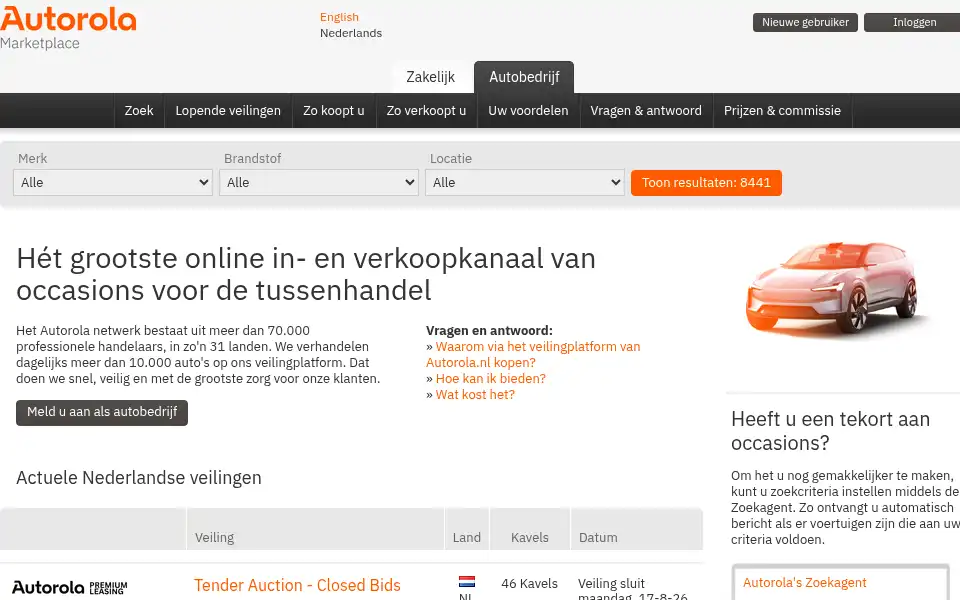Open Autorola's Zoekagent link

click(x=804, y=582)
